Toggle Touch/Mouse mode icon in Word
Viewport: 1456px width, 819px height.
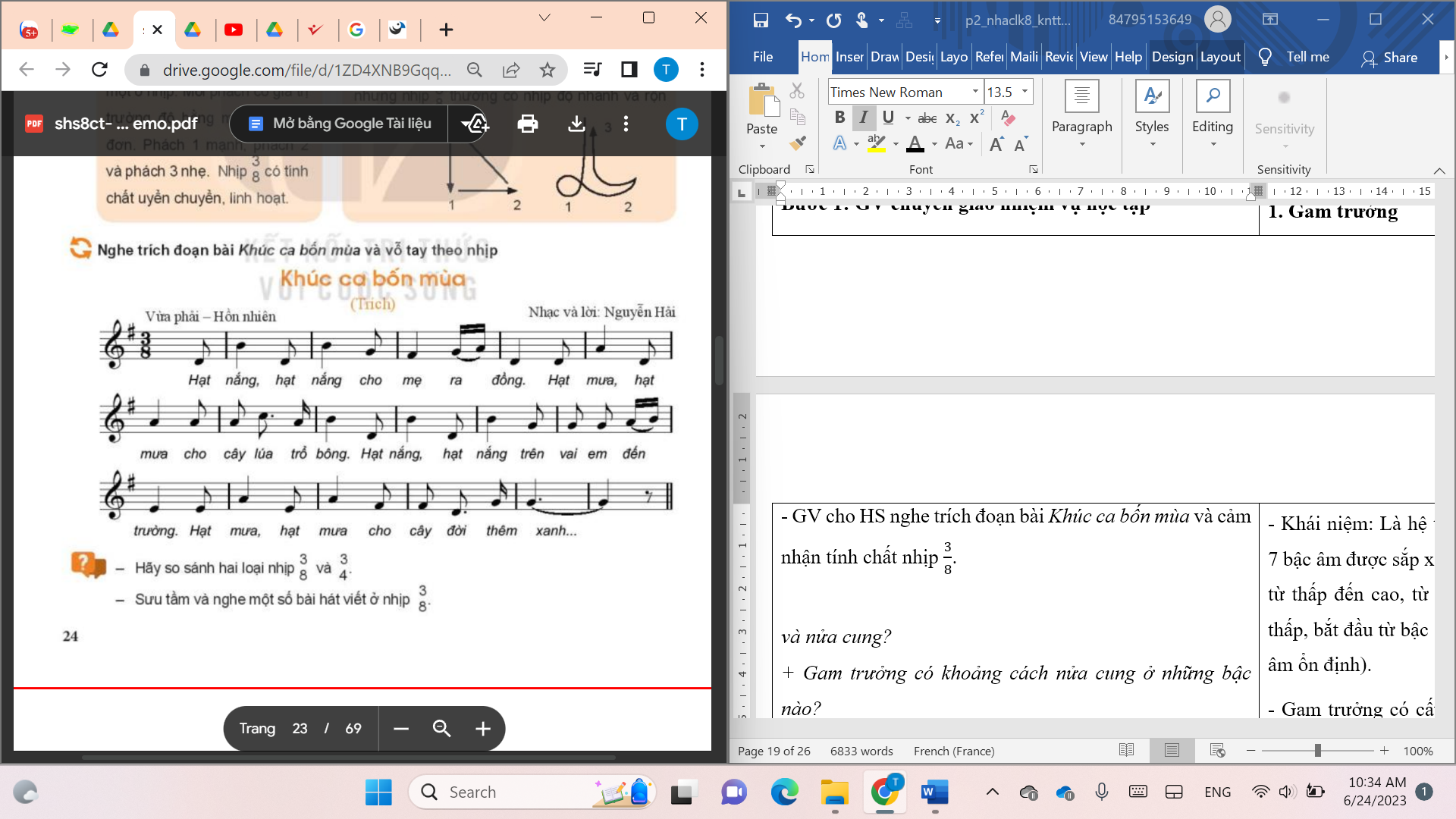(861, 20)
